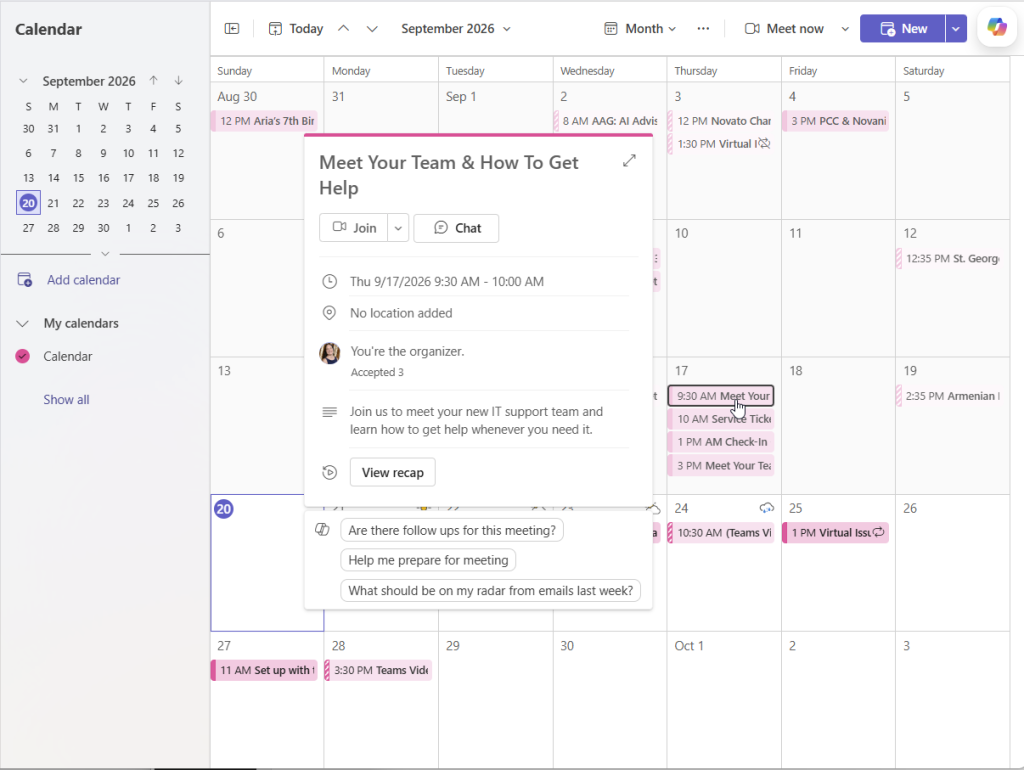Screen dimensions: 1024x770
Task: Open the 3:30 PM Teams Vide event
Action: coord(379,670)
